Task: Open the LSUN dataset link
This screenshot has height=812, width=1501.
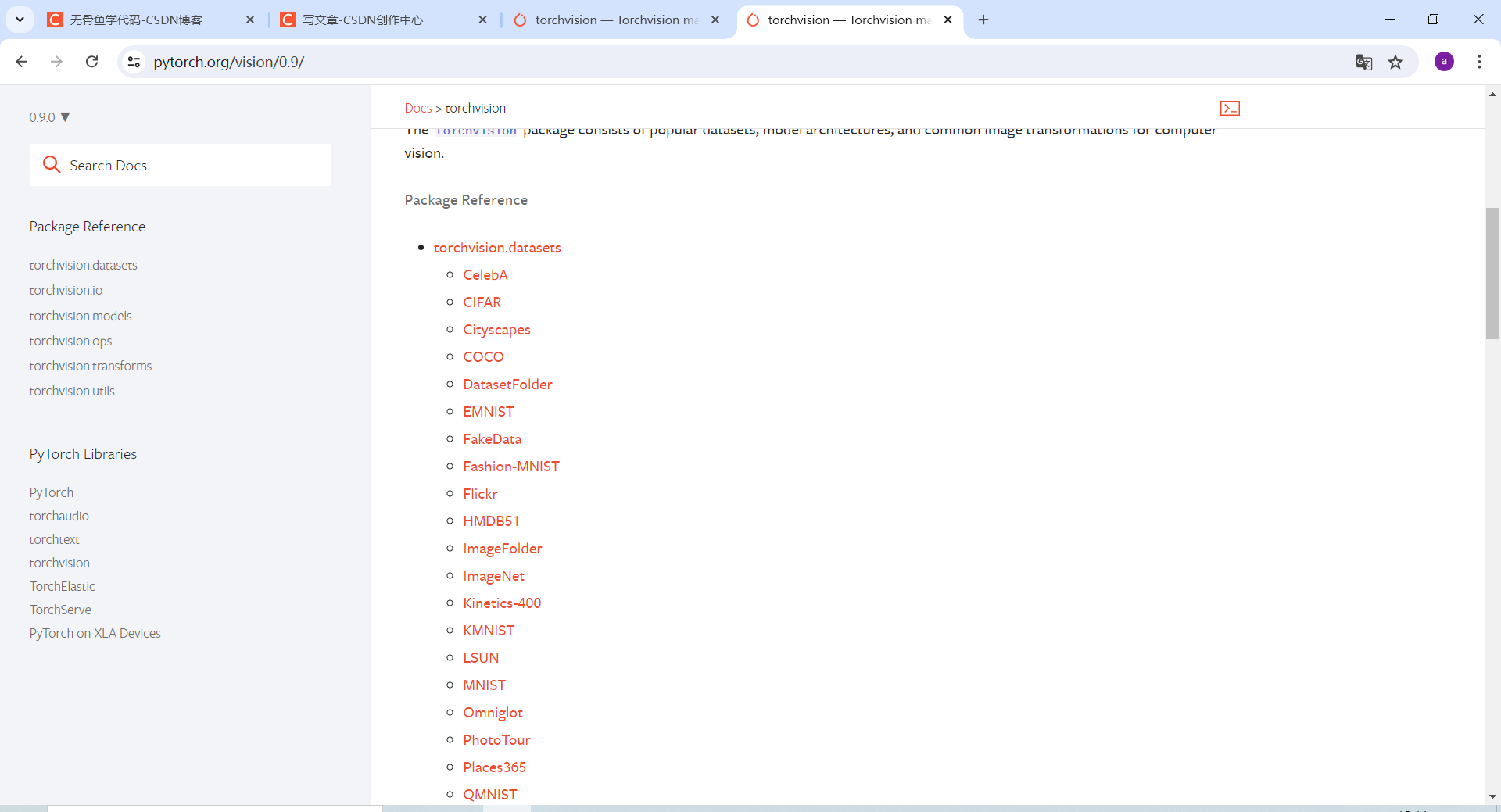Action: point(481,658)
